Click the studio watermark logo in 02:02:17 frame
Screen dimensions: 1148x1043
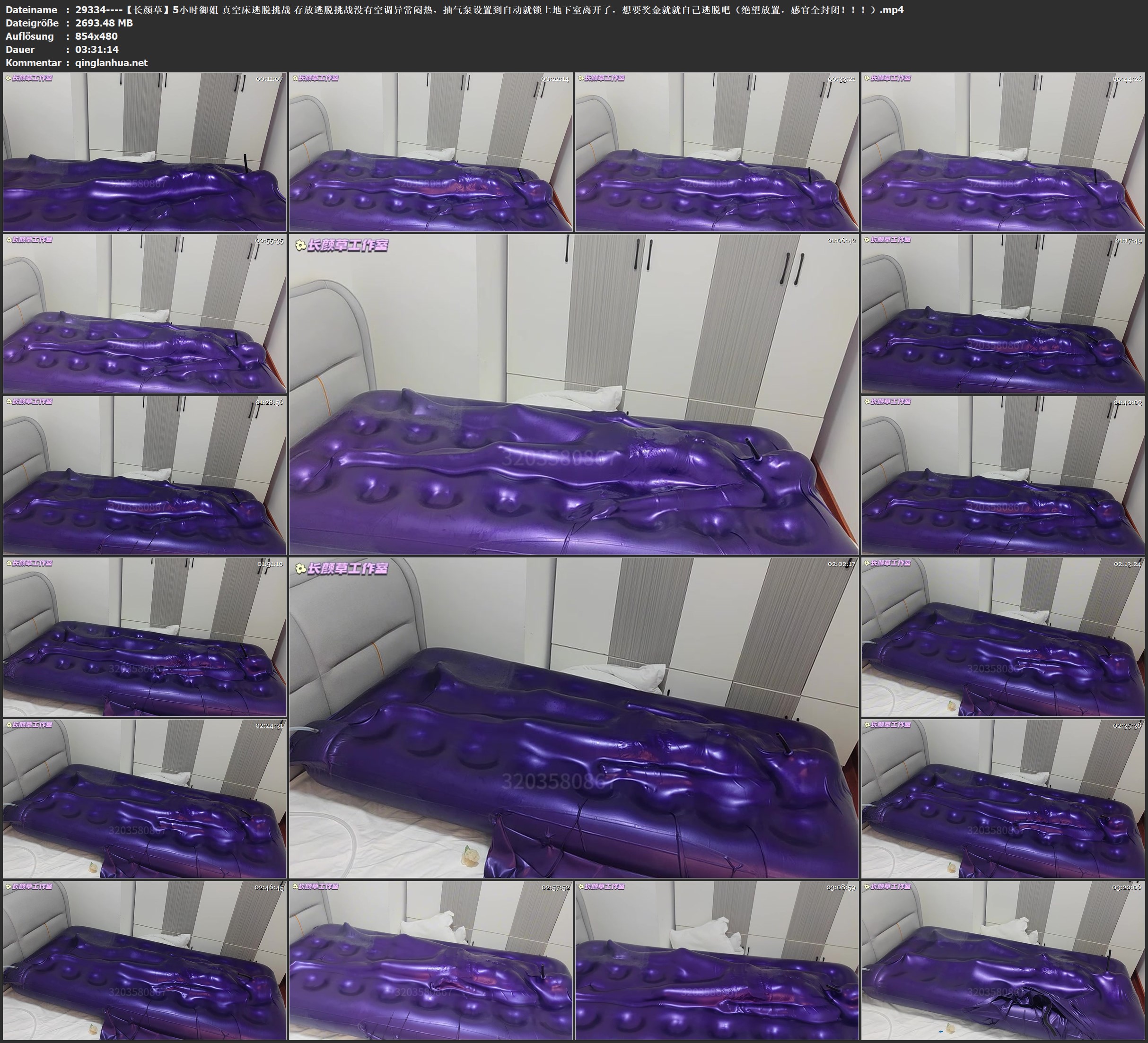342,569
